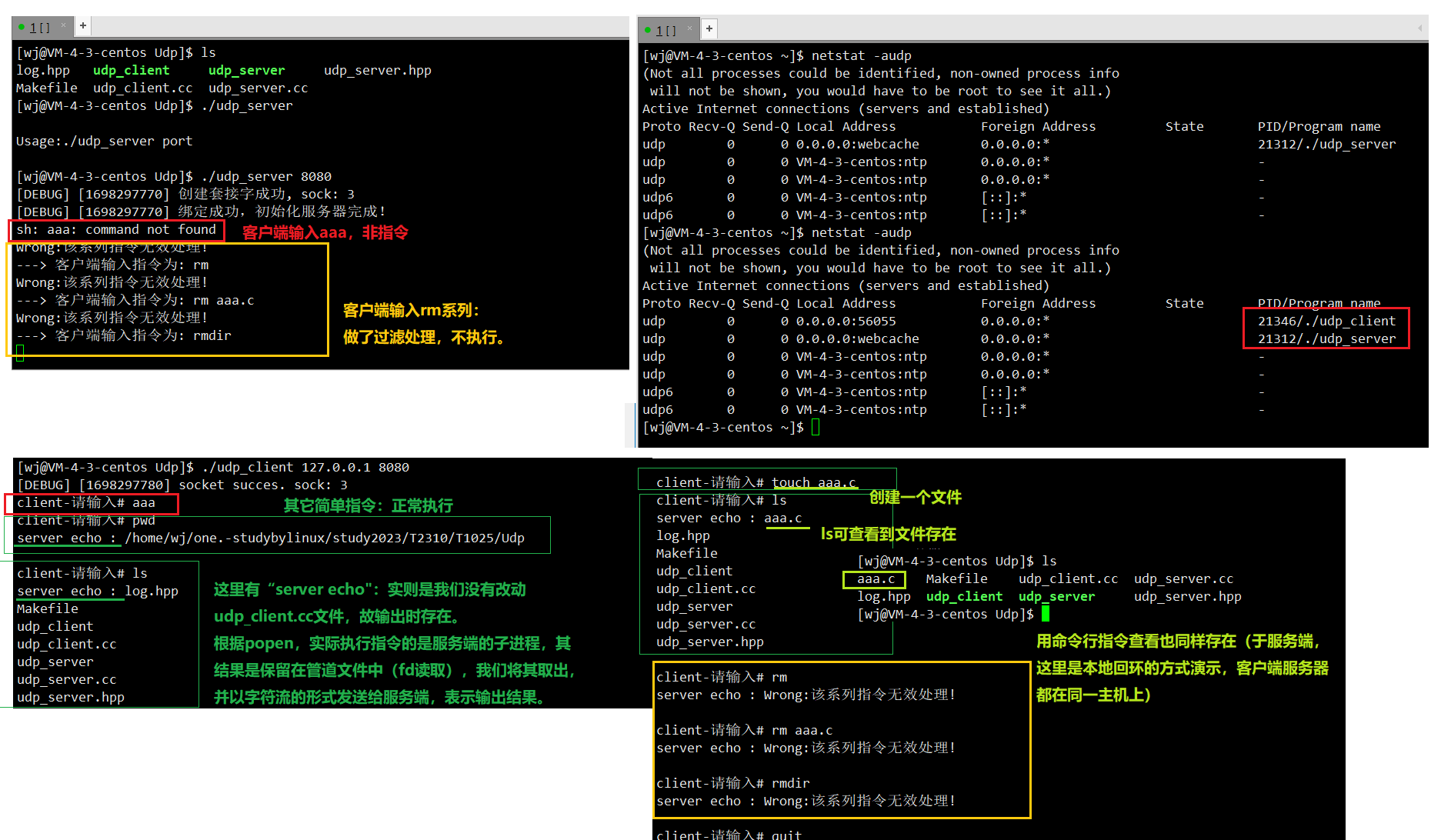Click the 'client-请输入# quit' line
Viewport: 1431px width, 840px height.
[x=729, y=835]
